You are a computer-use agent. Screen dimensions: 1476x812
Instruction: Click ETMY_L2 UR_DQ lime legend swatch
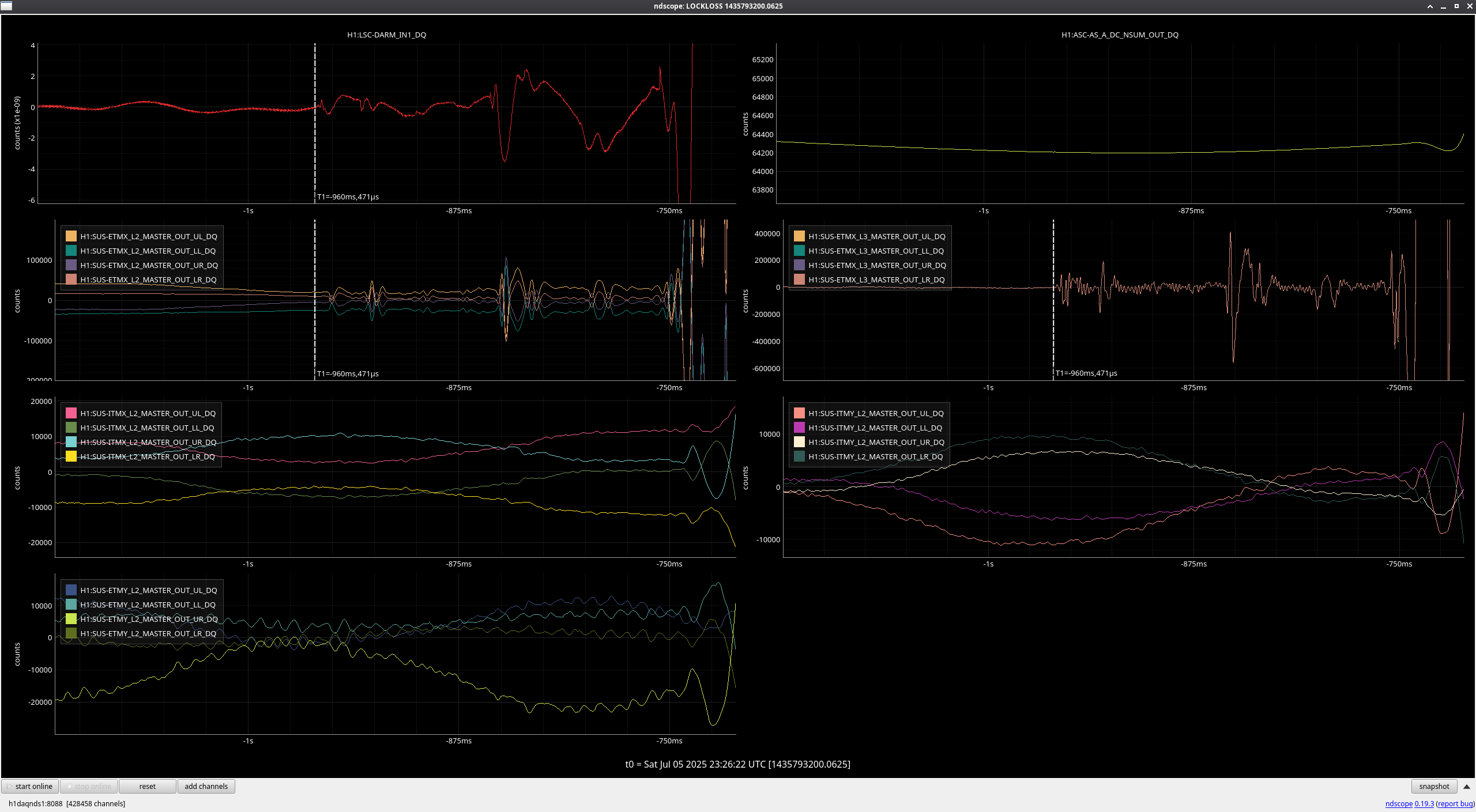71,619
